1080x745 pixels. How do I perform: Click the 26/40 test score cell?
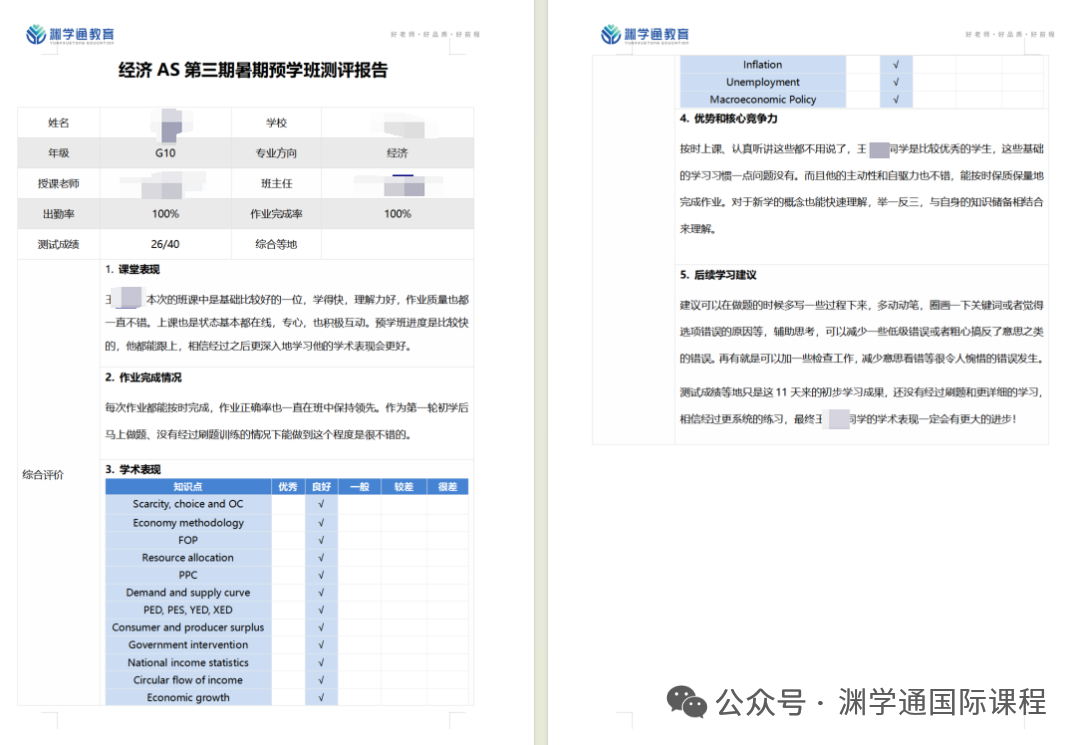(166, 244)
